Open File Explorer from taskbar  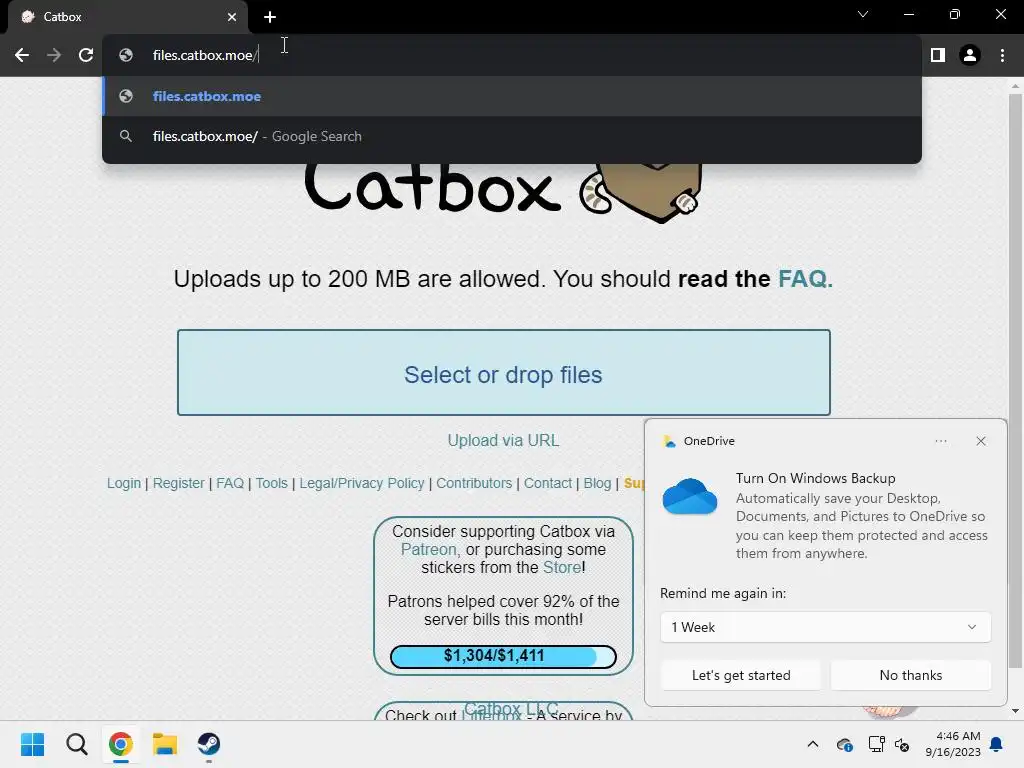[x=165, y=744]
